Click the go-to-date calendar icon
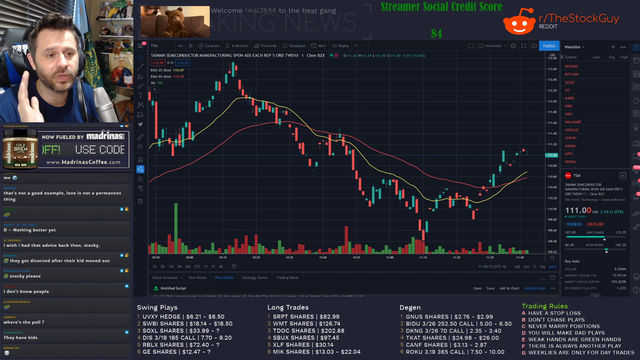 tap(234, 267)
